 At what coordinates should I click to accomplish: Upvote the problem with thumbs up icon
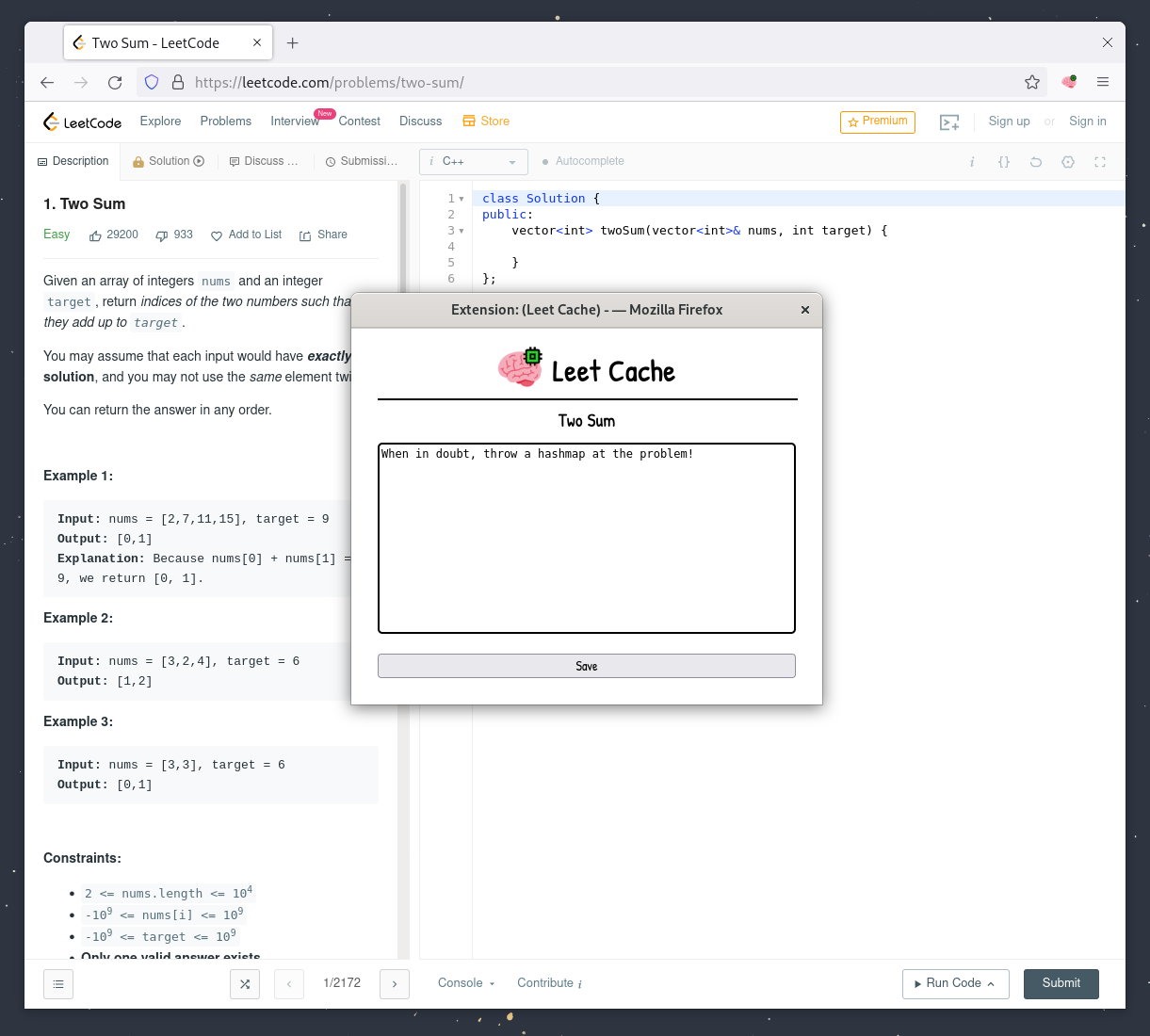click(95, 235)
